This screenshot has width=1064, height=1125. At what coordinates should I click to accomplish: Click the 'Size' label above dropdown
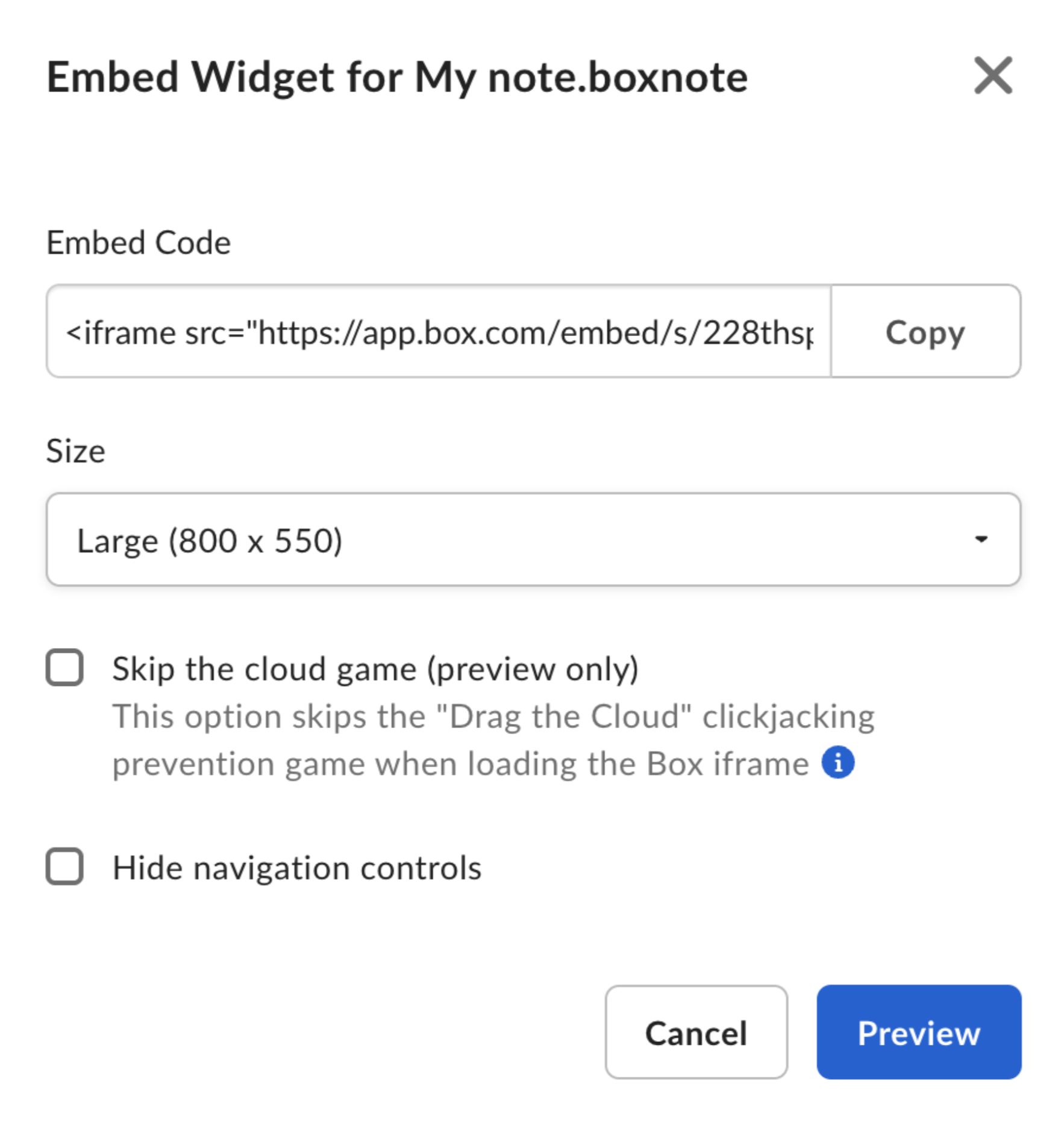pyautogui.click(x=76, y=450)
